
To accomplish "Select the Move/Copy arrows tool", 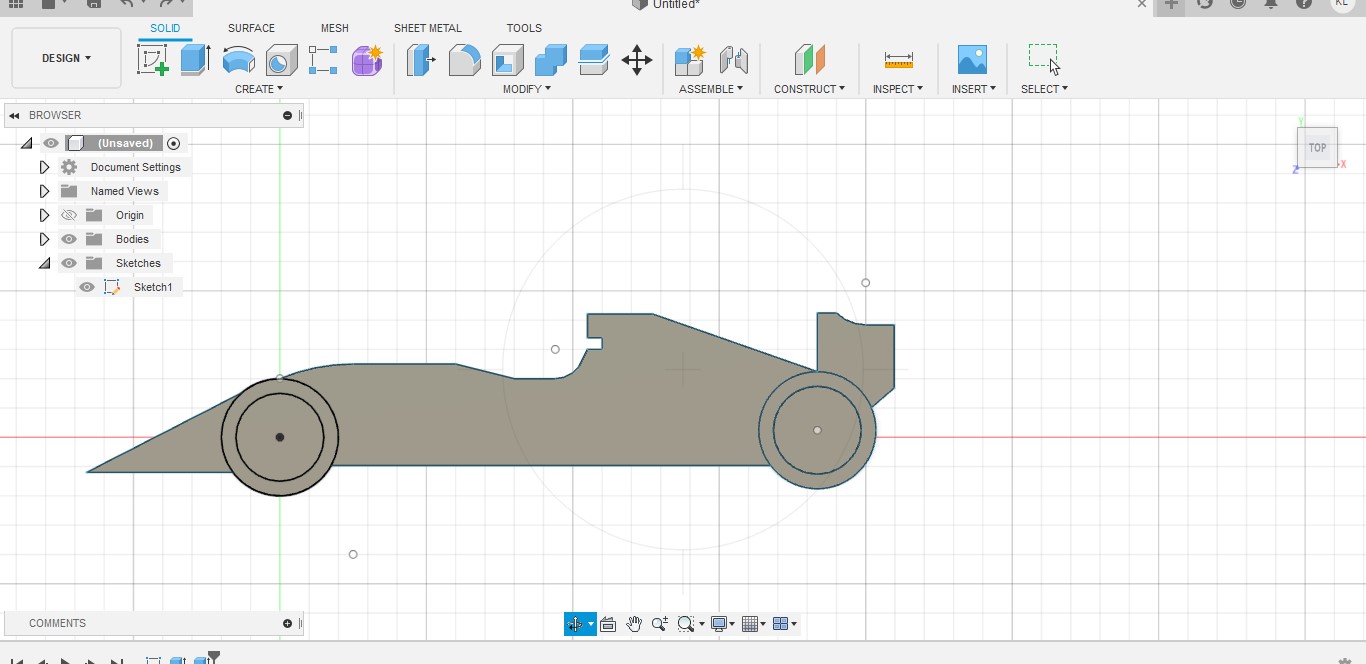I will pyautogui.click(x=637, y=60).
